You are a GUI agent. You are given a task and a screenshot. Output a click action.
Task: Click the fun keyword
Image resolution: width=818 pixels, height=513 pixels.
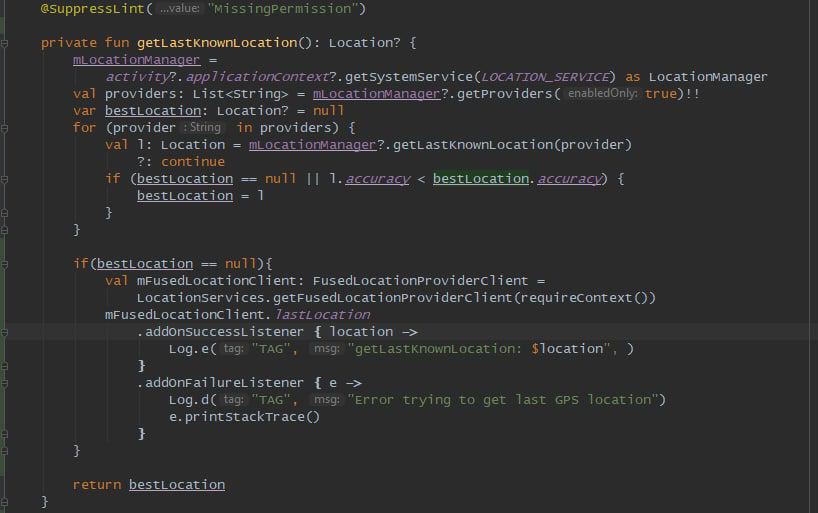(x=117, y=43)
